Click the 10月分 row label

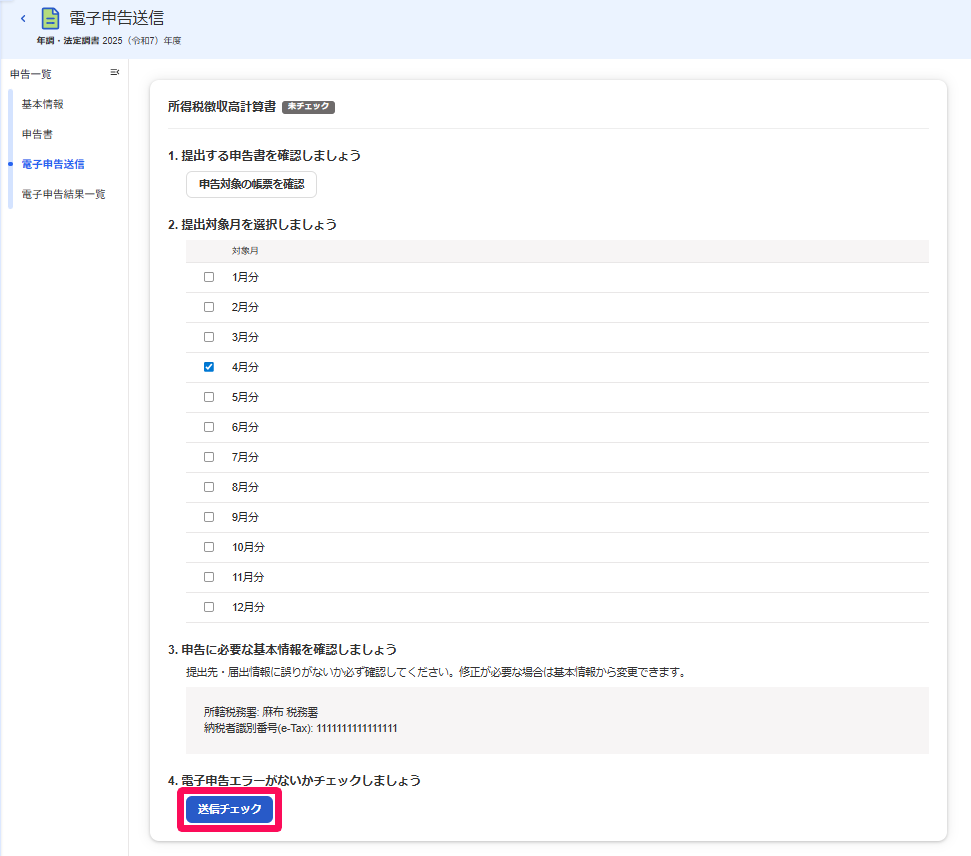[248, 547]
